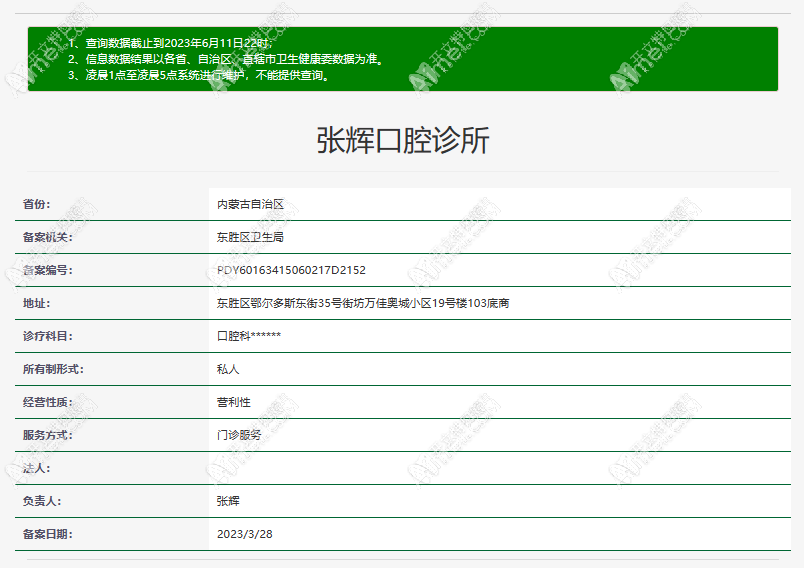Screen dimensions: 804x568
Task: Click the 地址 label
Action: [x=36, y=303]
